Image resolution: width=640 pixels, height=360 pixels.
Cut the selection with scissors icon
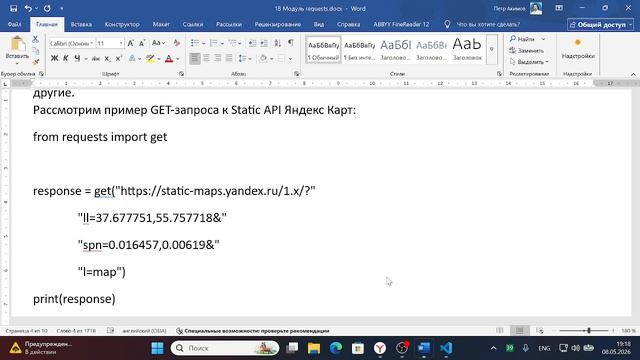pos(36,40)
